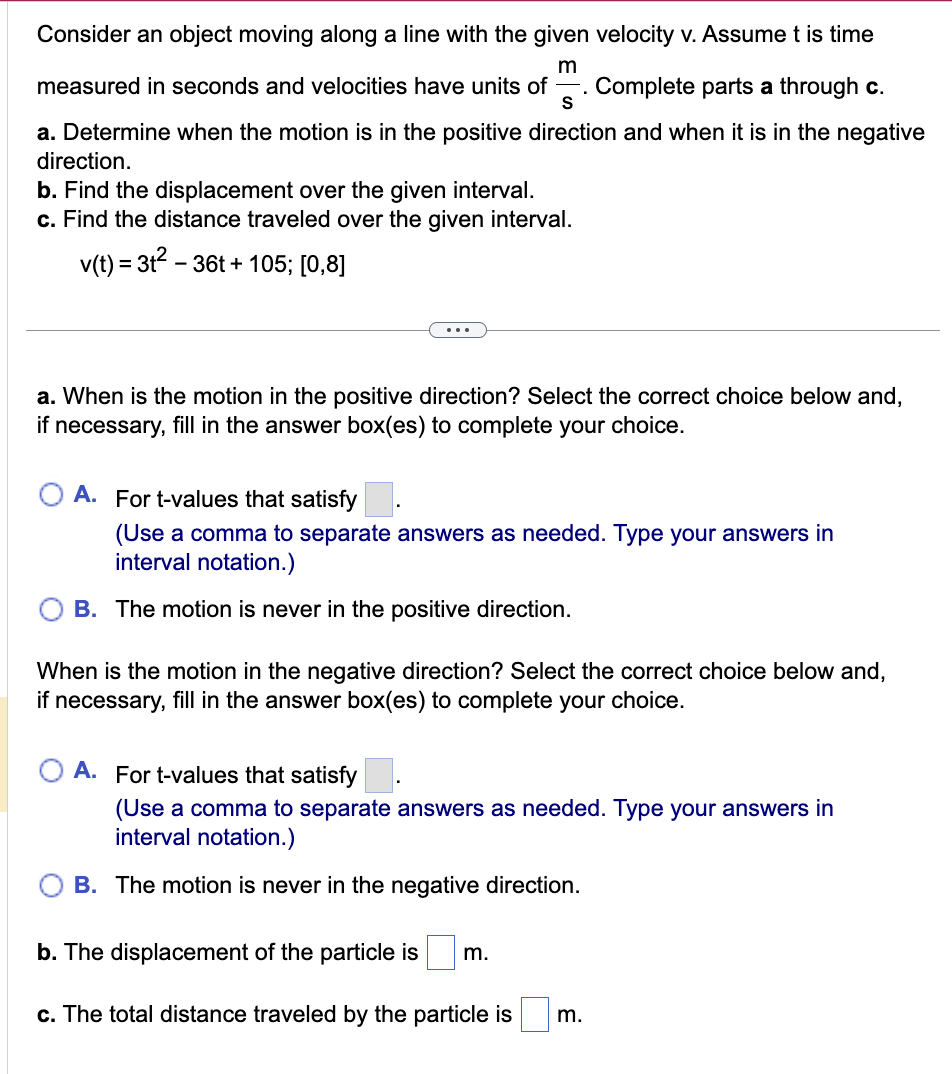Click the positive-direction interval answer box
The image size is (952, 1074).
377,498
